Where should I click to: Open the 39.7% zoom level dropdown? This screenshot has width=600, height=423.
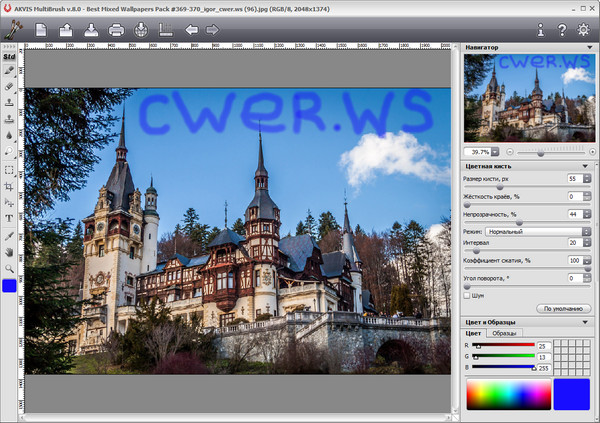point(484,151)
